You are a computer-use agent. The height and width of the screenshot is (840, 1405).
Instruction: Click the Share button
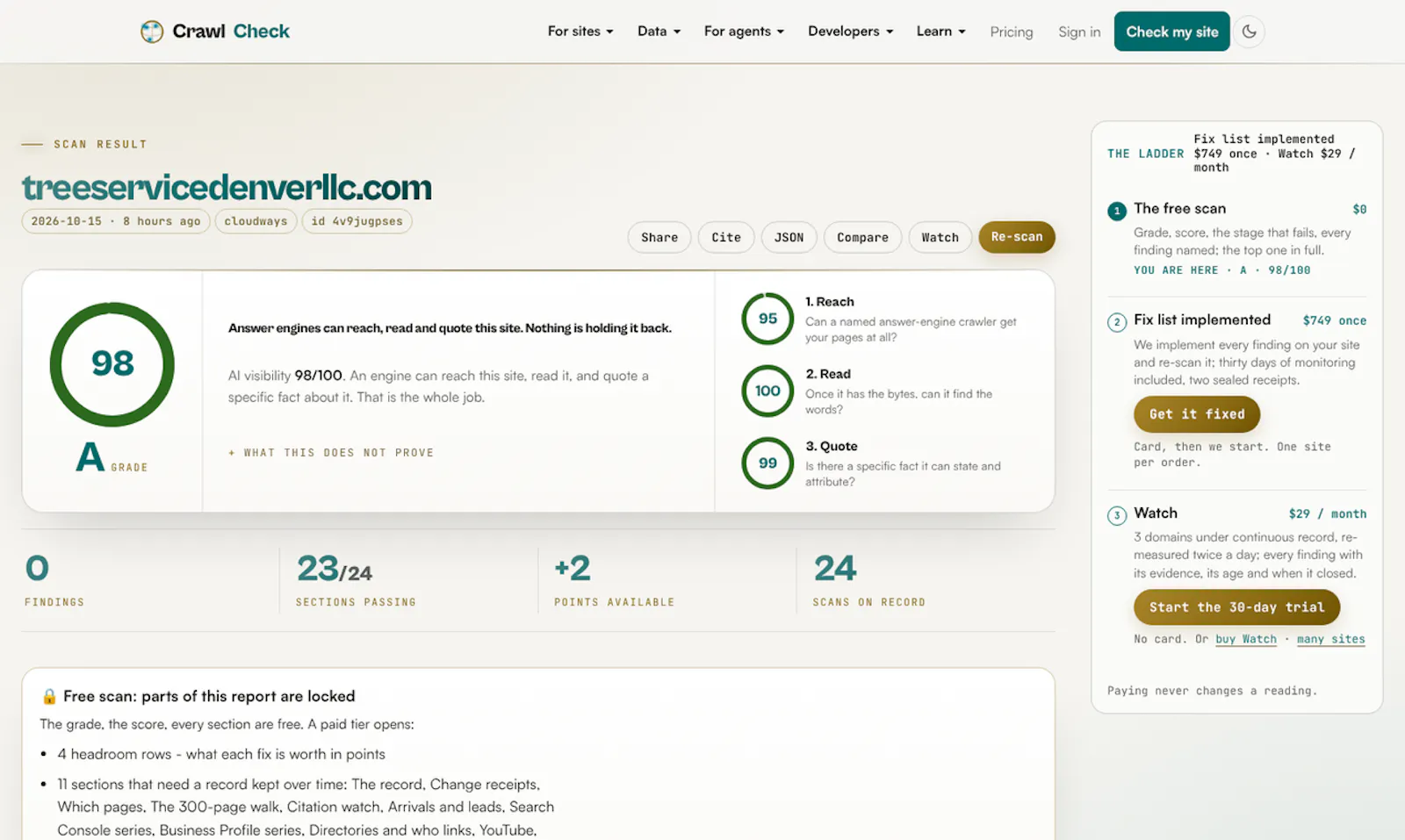tap(659, 237)
